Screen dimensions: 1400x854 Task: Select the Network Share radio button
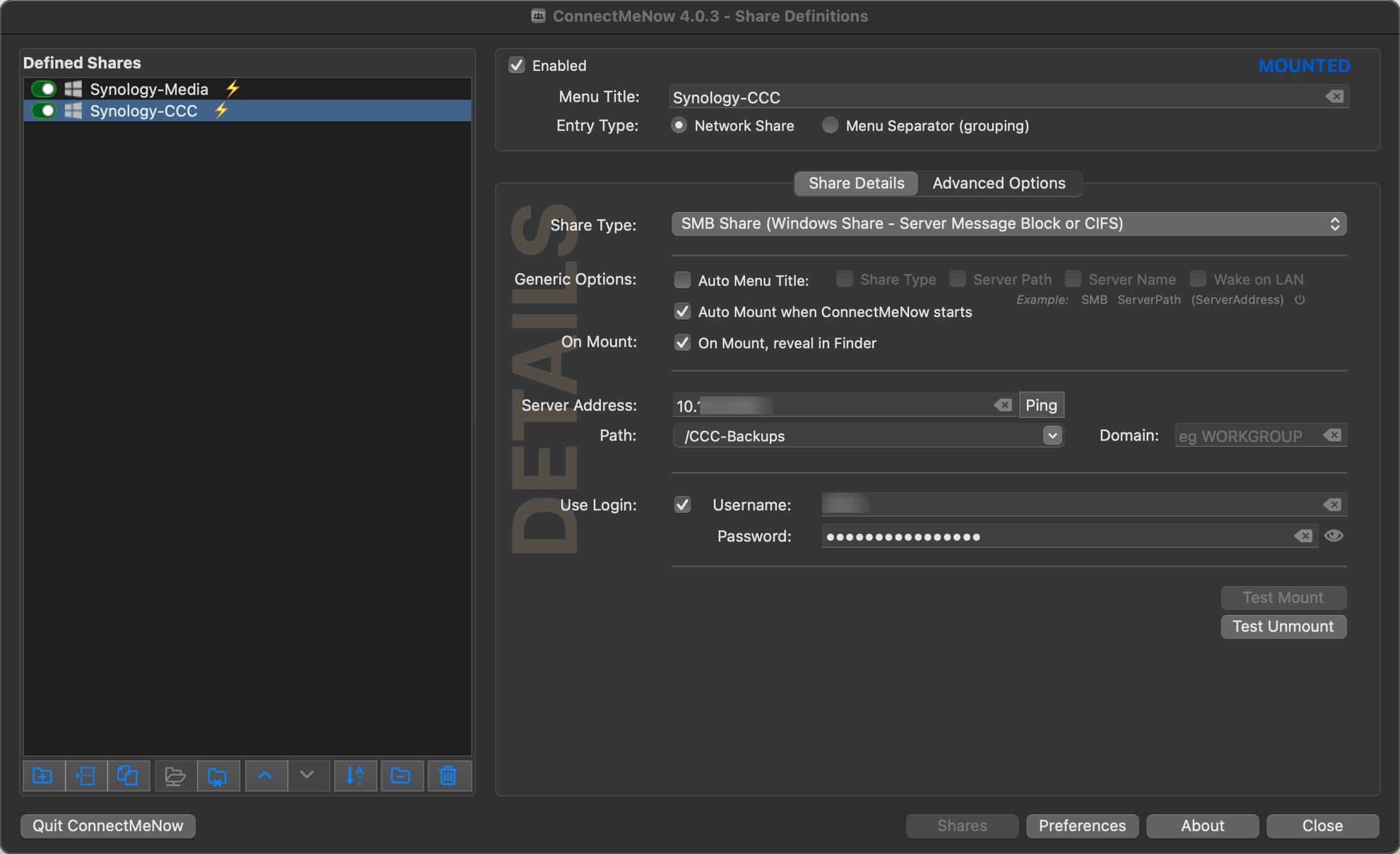[x=679, y=125]
